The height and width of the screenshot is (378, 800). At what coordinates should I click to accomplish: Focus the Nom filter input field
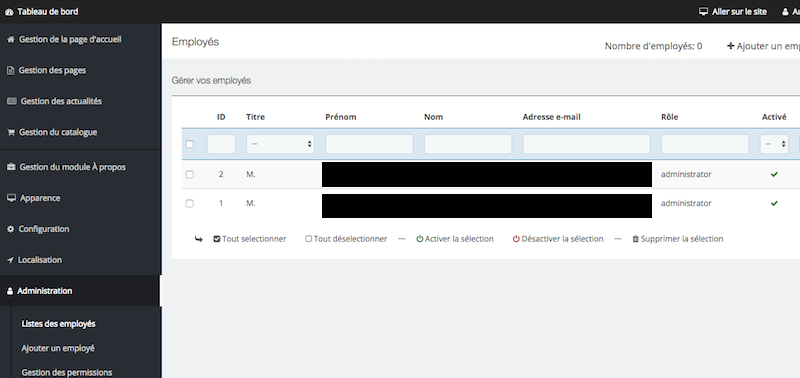pyautogui.click(x=468, y=144)
